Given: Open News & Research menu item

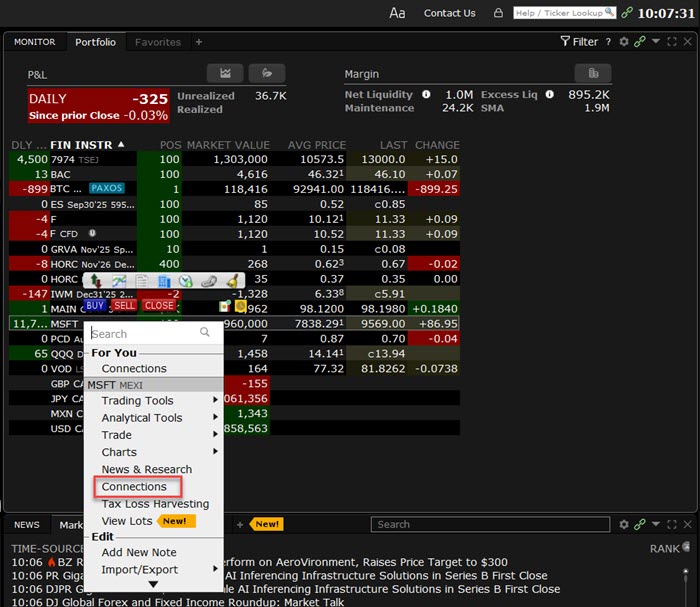Looking at the screenshot, I should [x=146, y=469].
